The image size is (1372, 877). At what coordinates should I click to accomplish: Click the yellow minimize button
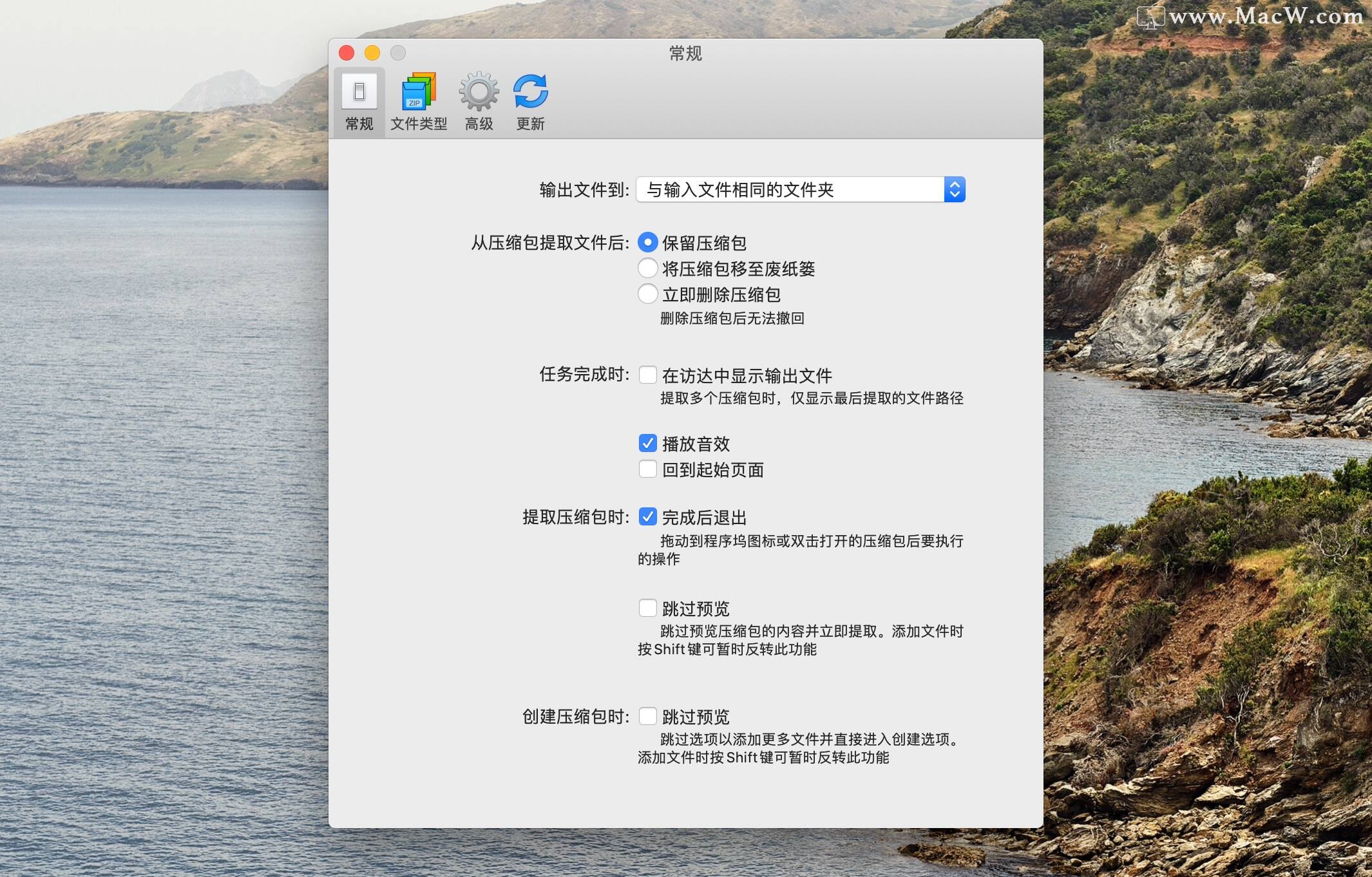click(373, 53)
